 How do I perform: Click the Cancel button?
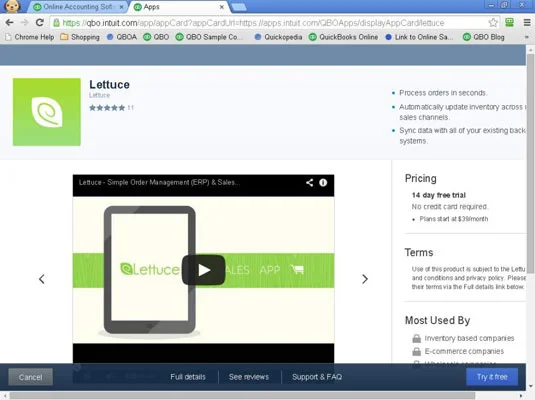pyautogui.click(x=30, y=377)
